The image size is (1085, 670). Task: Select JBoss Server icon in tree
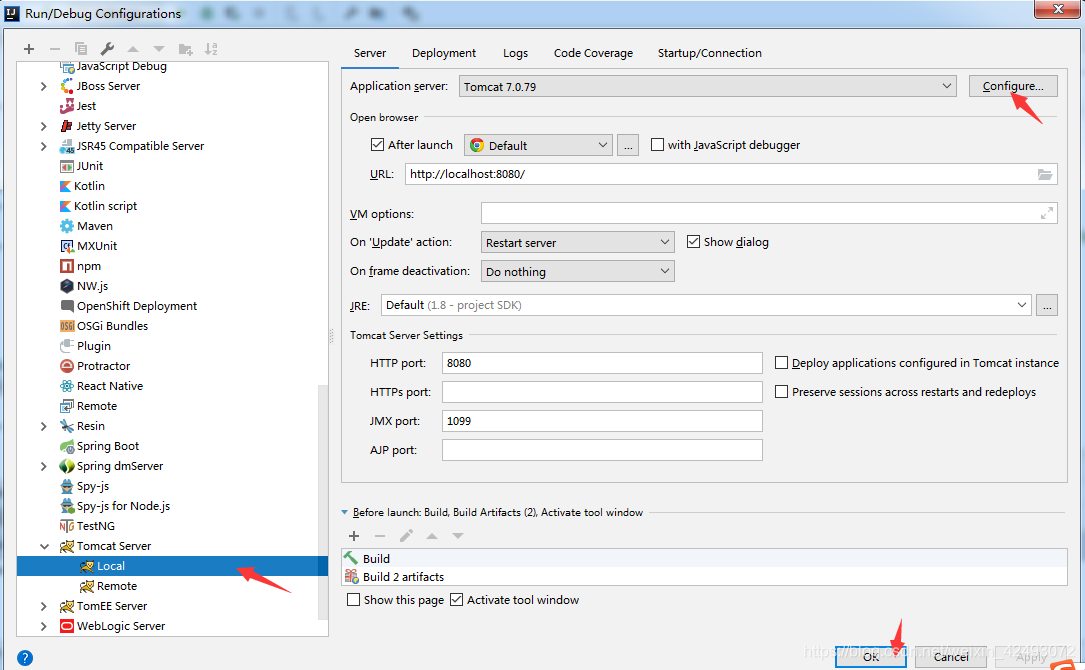(66, 86)
